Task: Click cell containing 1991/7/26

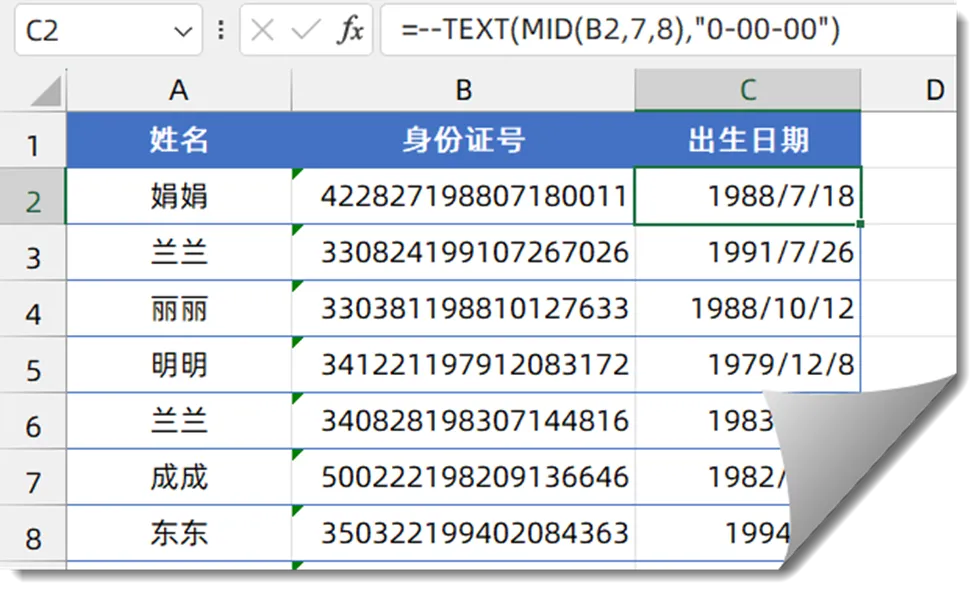Action: [x=747, y=252]
